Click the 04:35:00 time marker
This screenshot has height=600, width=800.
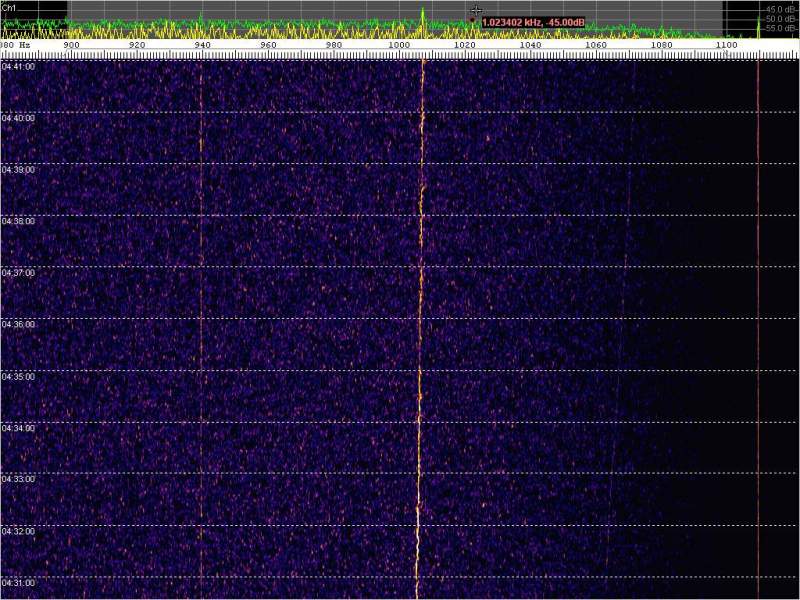(18, 377)
